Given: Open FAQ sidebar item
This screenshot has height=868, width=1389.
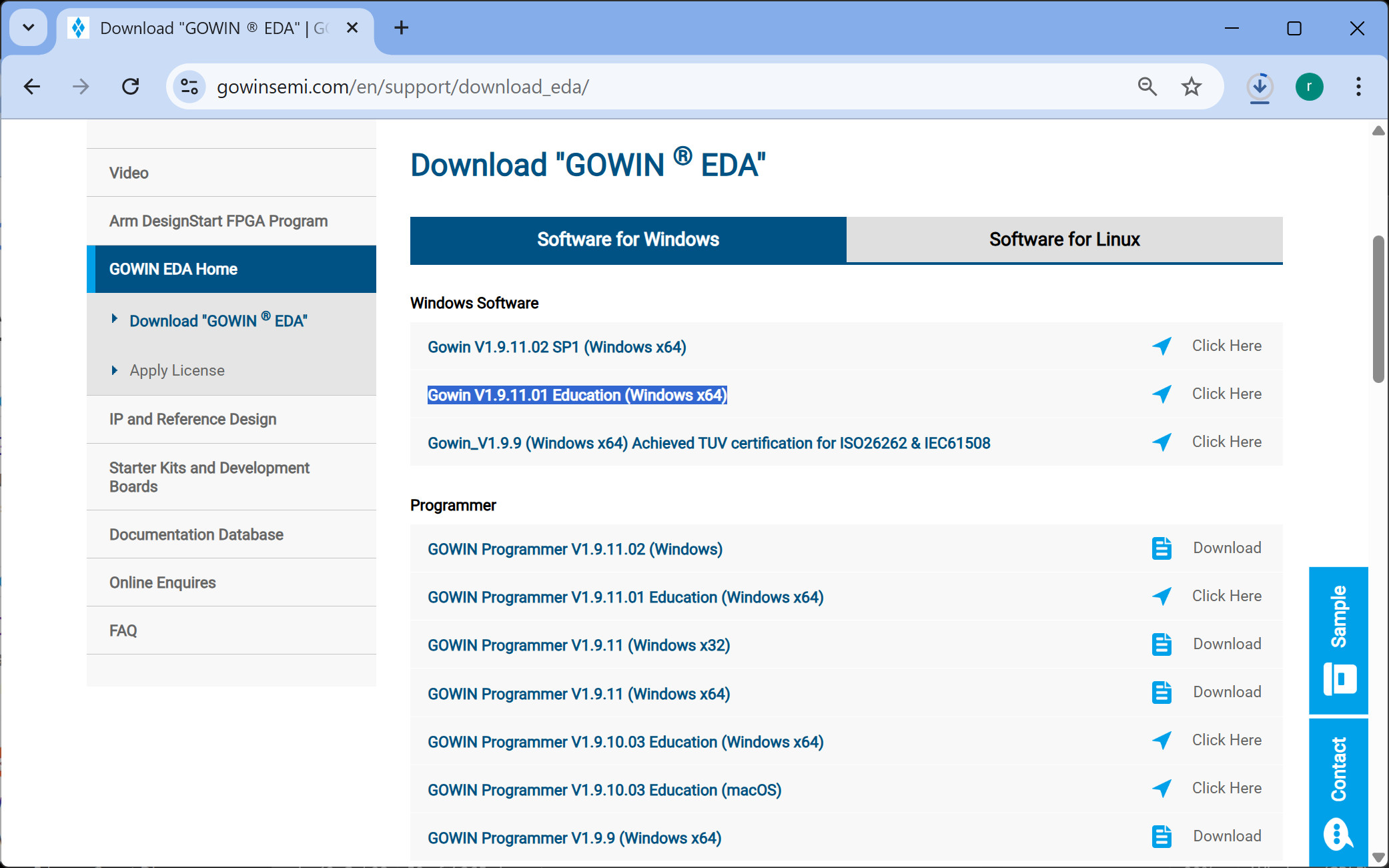Looking at the screenshot, I should point(232,630).
